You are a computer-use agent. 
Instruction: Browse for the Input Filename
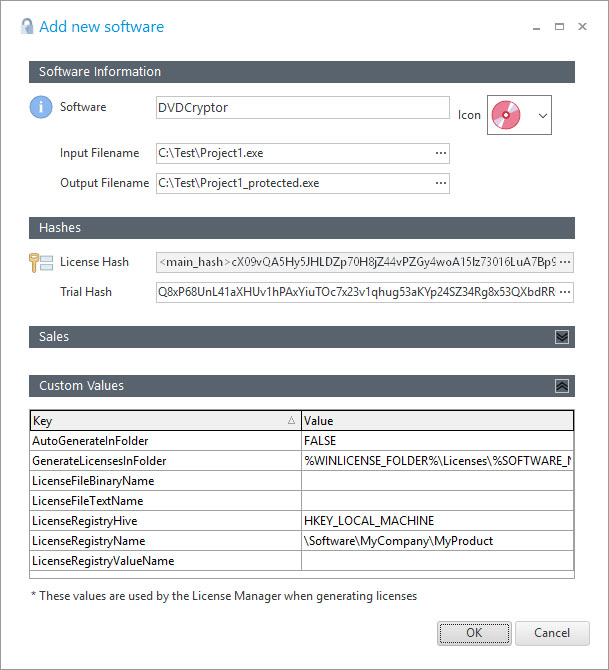tap(441, 153)
